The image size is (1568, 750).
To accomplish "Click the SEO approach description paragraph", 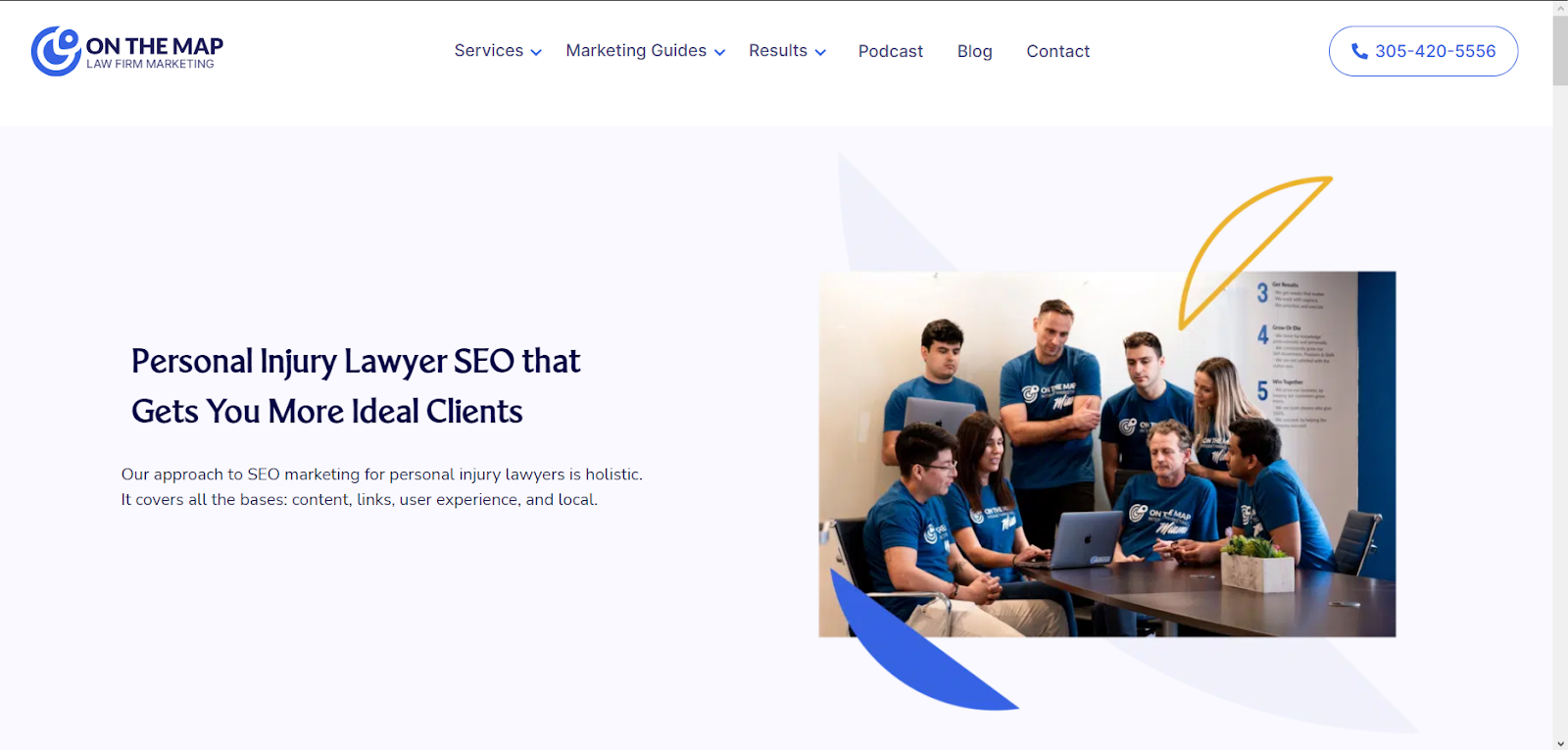I will click(x=382, y=487).
